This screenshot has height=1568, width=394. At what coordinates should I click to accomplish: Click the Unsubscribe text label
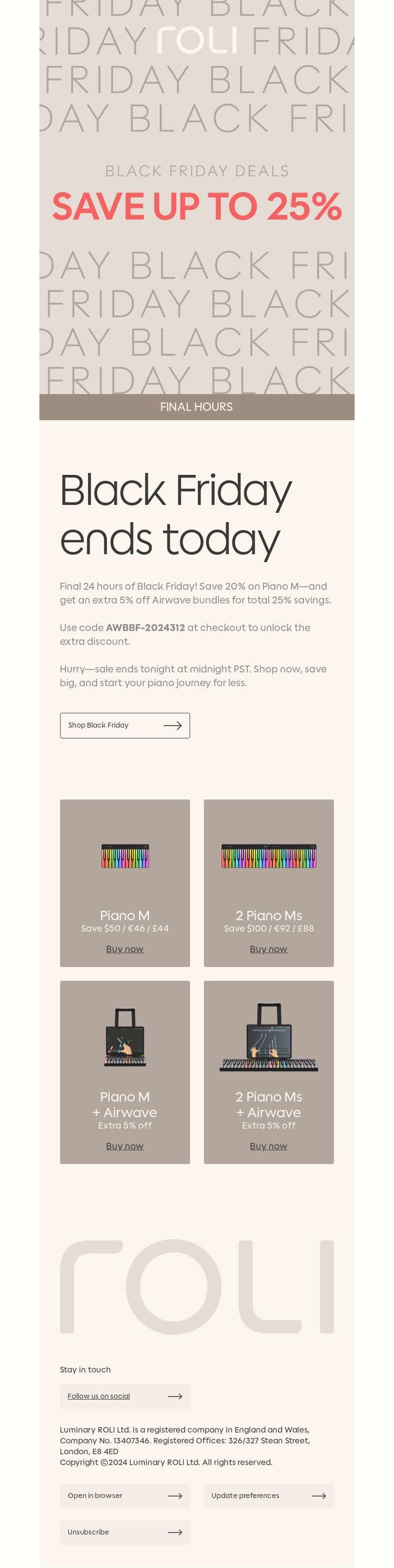(88, 1532)
